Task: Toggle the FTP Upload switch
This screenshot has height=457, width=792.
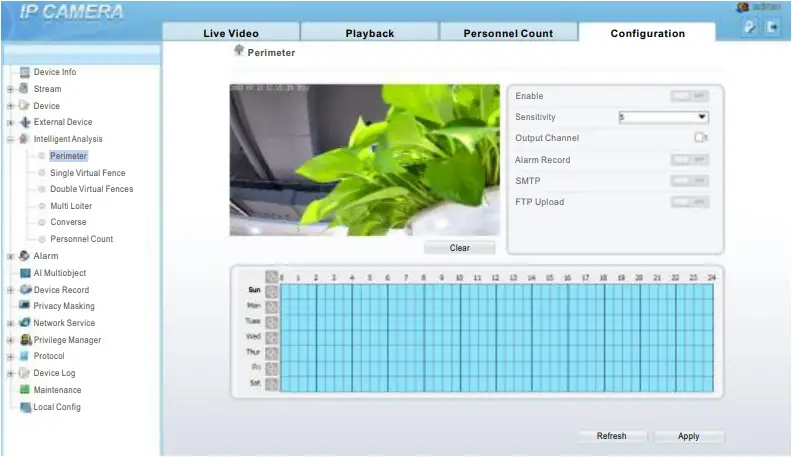Action: point(689,202)
